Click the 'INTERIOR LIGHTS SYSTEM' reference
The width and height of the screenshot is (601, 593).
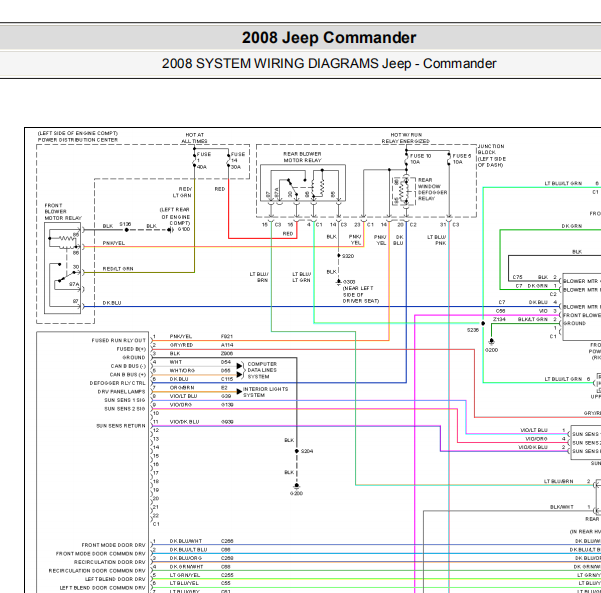coord(265,392)
